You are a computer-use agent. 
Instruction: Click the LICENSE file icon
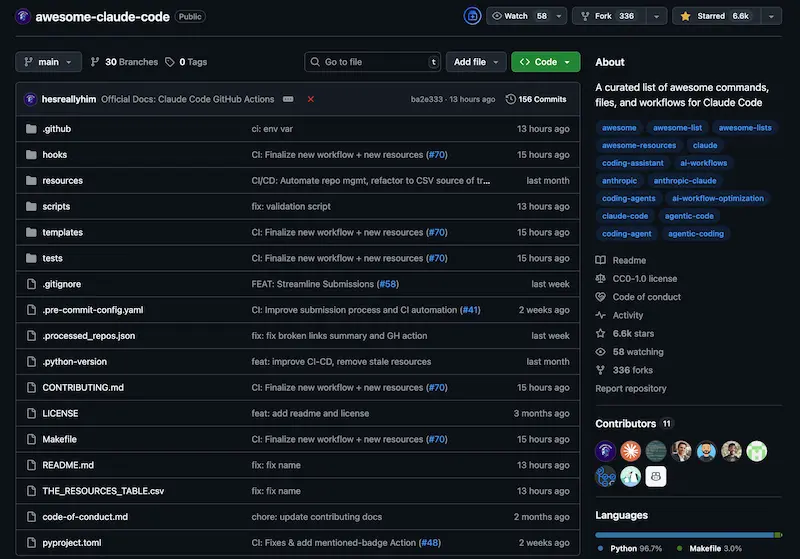31,413
